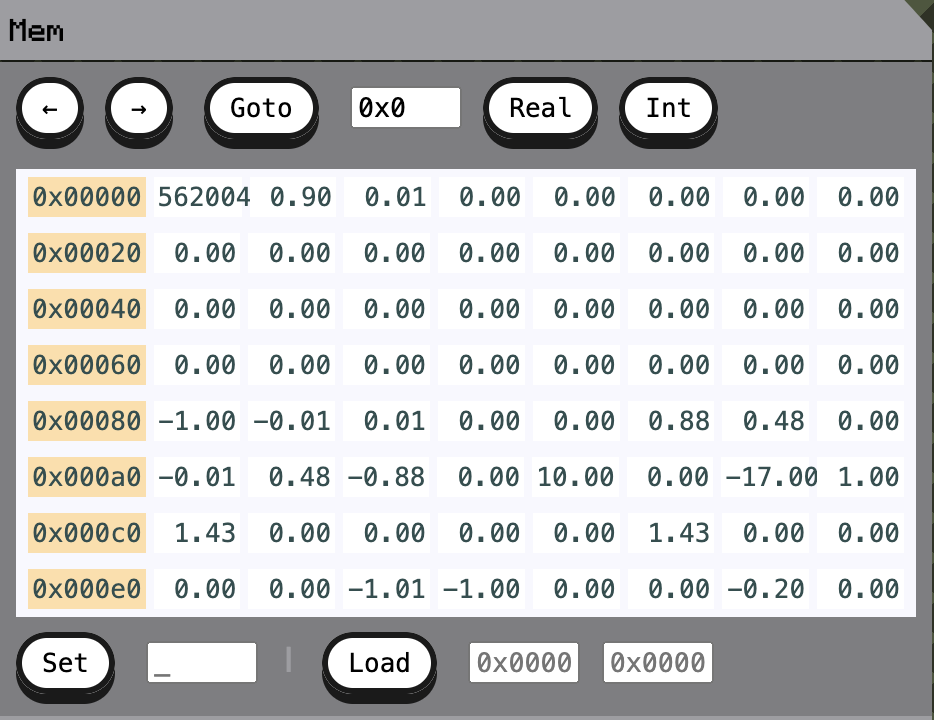This screenshot has width=934, height=720.
Task: Select the 0x00080 row address label
Action: pos(86,422)
